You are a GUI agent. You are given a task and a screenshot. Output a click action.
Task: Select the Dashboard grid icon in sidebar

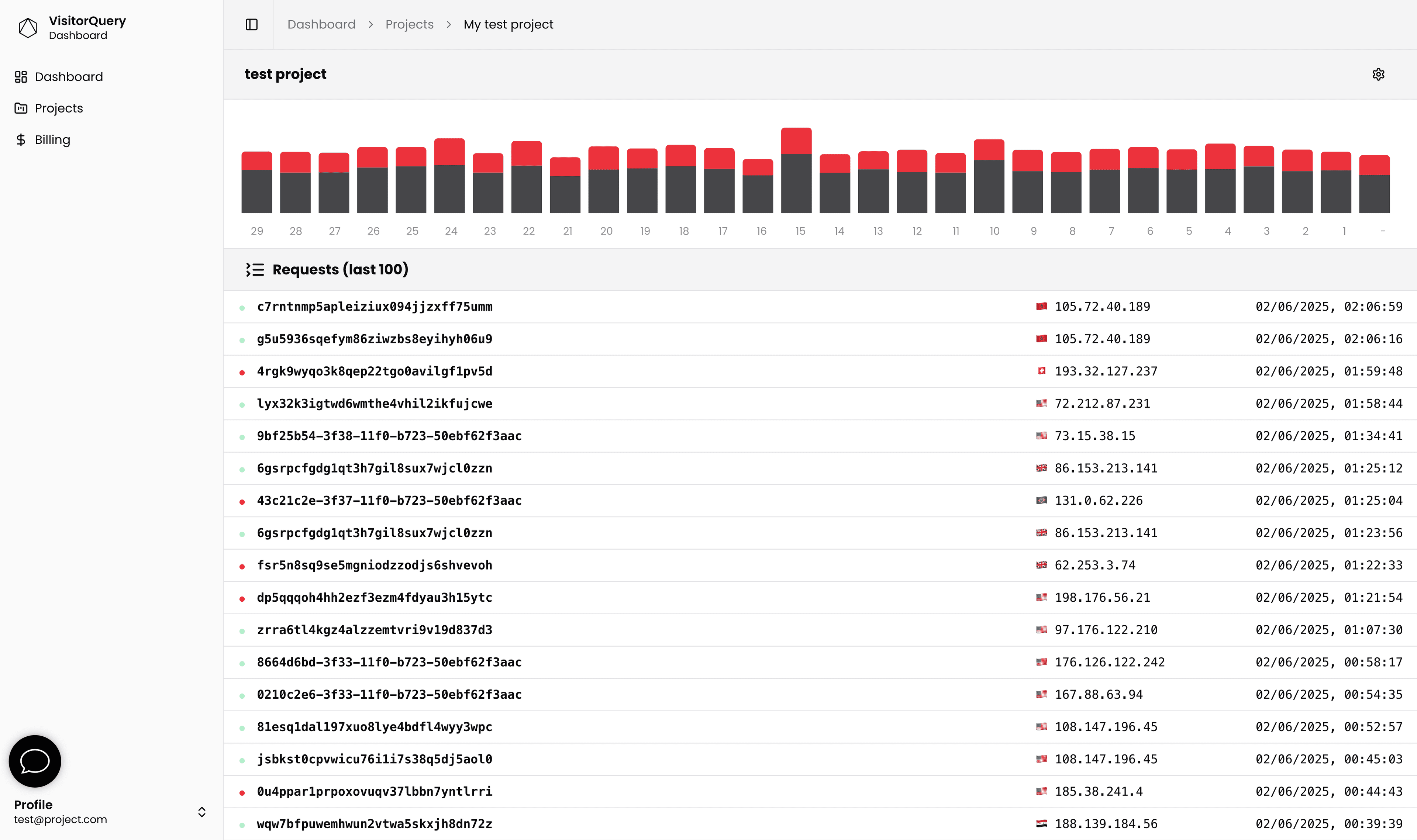coord(21,76)
